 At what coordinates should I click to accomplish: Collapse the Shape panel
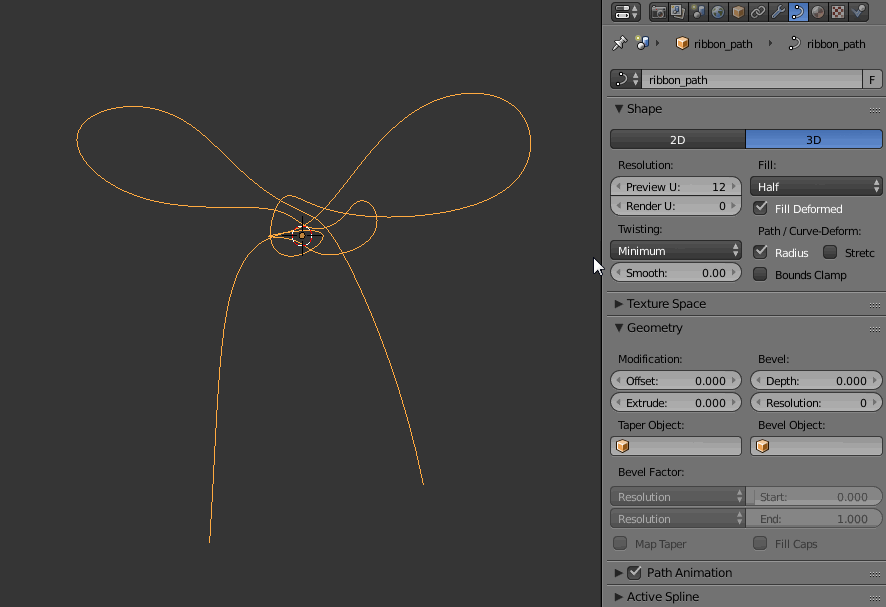(x=619, y=109)
